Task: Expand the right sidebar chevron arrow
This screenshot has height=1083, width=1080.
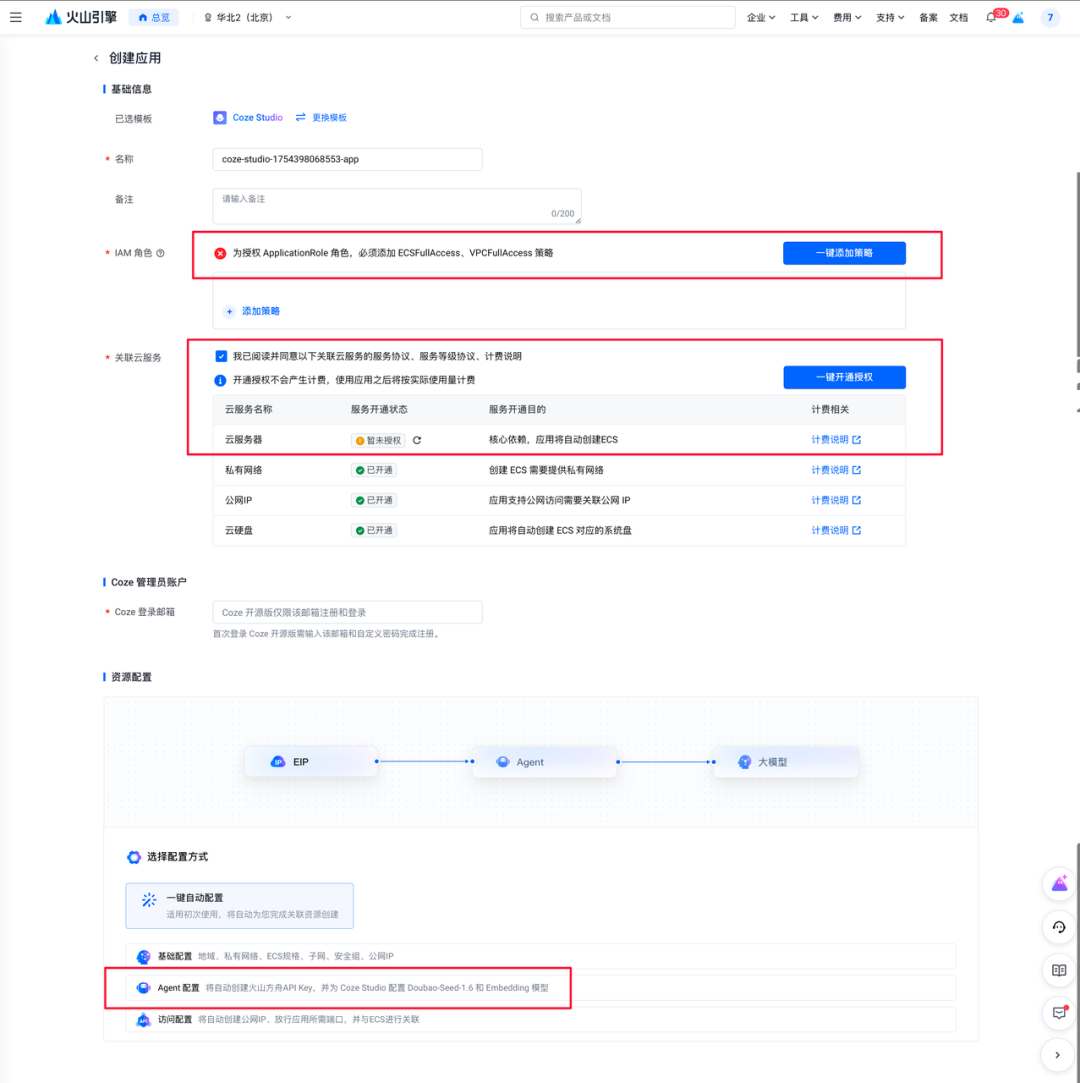Action: (1059, 1055)
